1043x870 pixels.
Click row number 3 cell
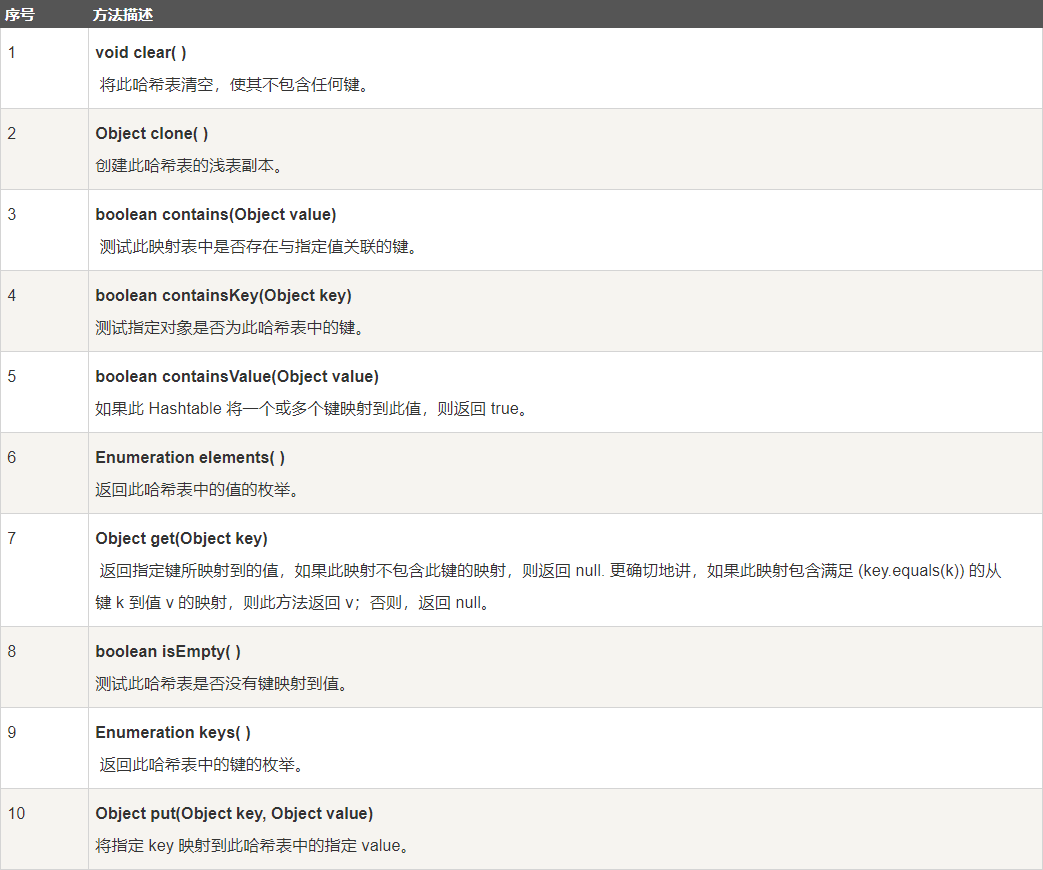tap(45, 231)
